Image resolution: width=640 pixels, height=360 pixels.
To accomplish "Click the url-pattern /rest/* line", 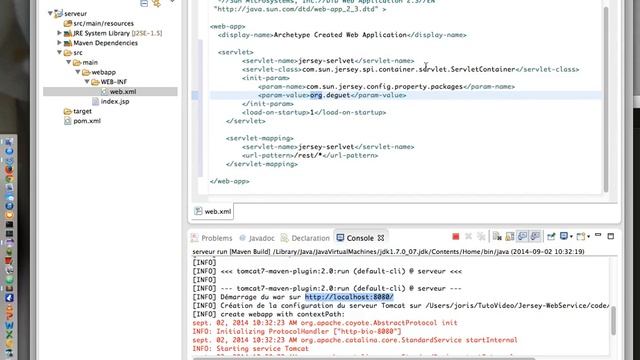I will pos(310,156).
